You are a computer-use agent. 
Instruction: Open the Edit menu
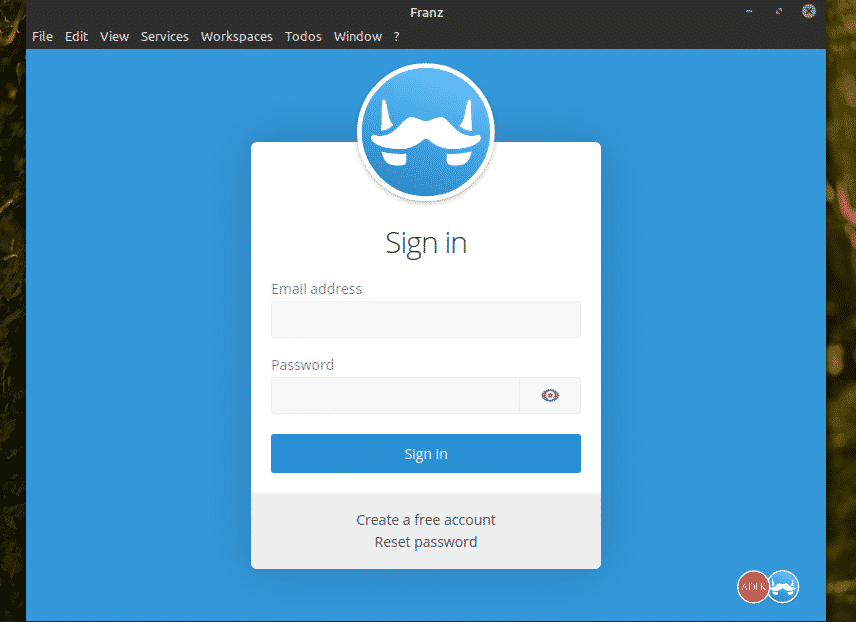[76, 37]
